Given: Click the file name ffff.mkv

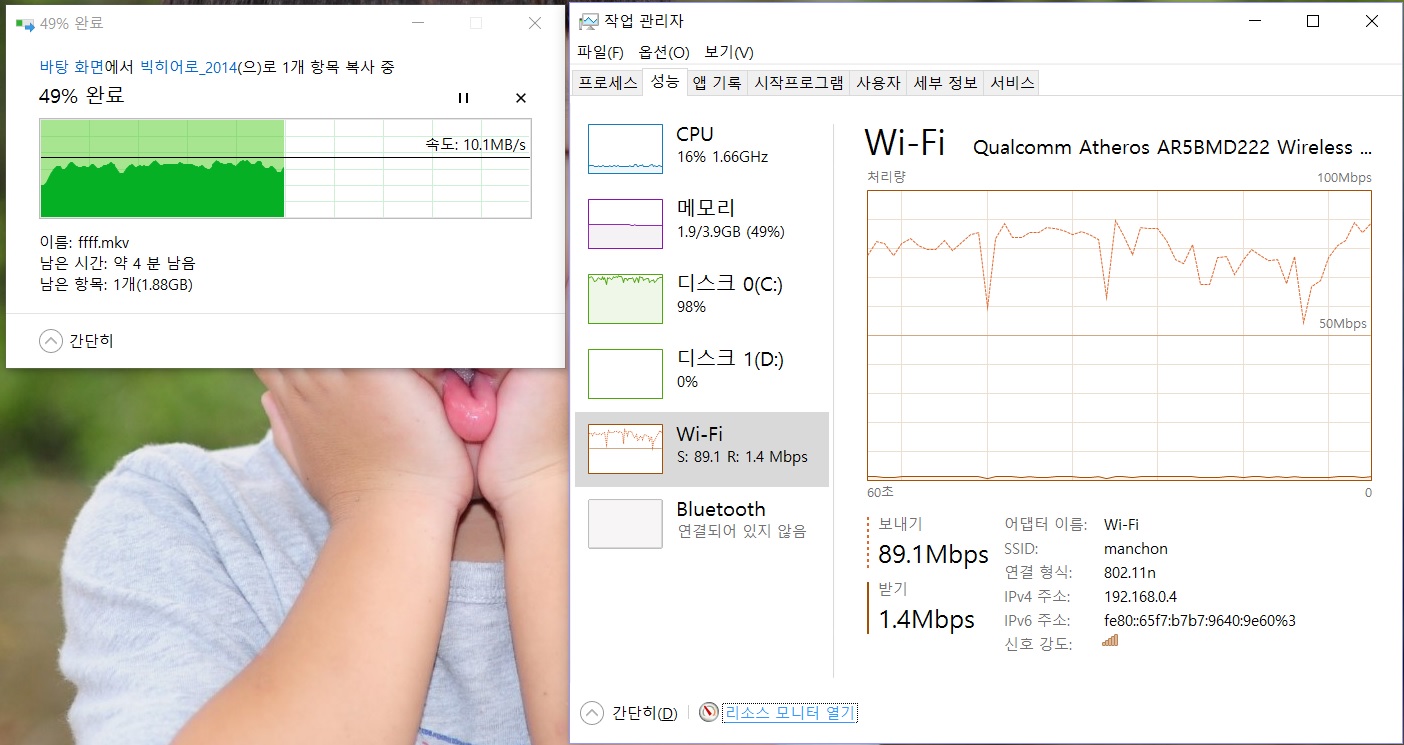Looking at the screenshot, I should pos(104,242).
